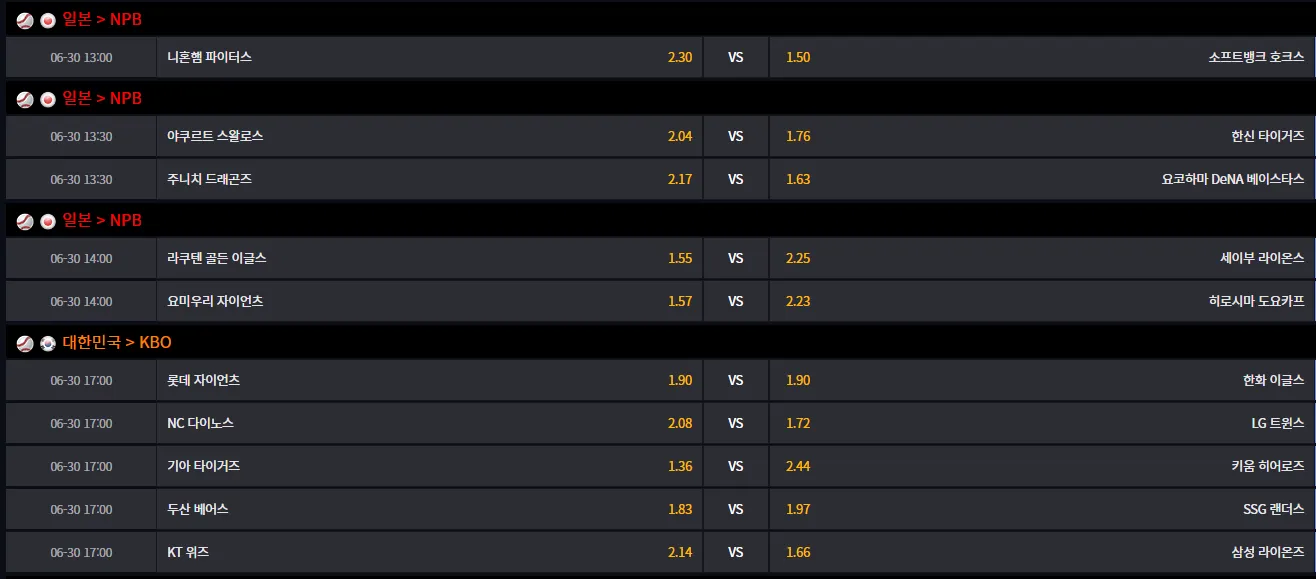Image resolution: width=1316 pixels, height=579 pixels.
Task: Click Japan flag icon in NPB header above 13:30 games
Action: [48, 99]
